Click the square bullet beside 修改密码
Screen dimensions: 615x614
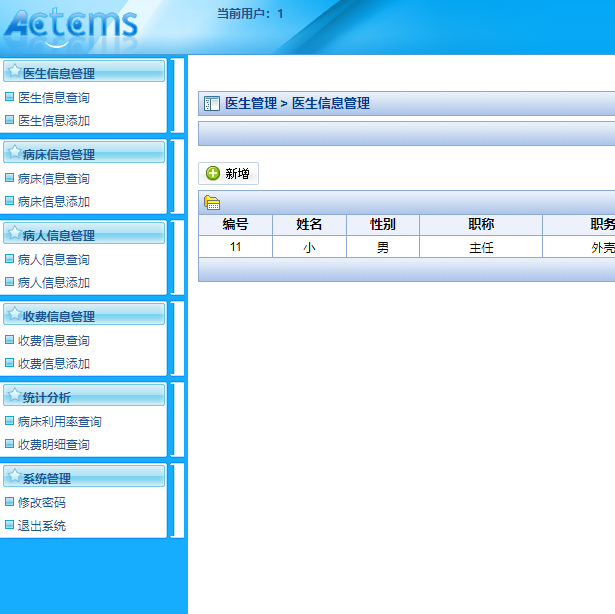[x=9, y=501]
